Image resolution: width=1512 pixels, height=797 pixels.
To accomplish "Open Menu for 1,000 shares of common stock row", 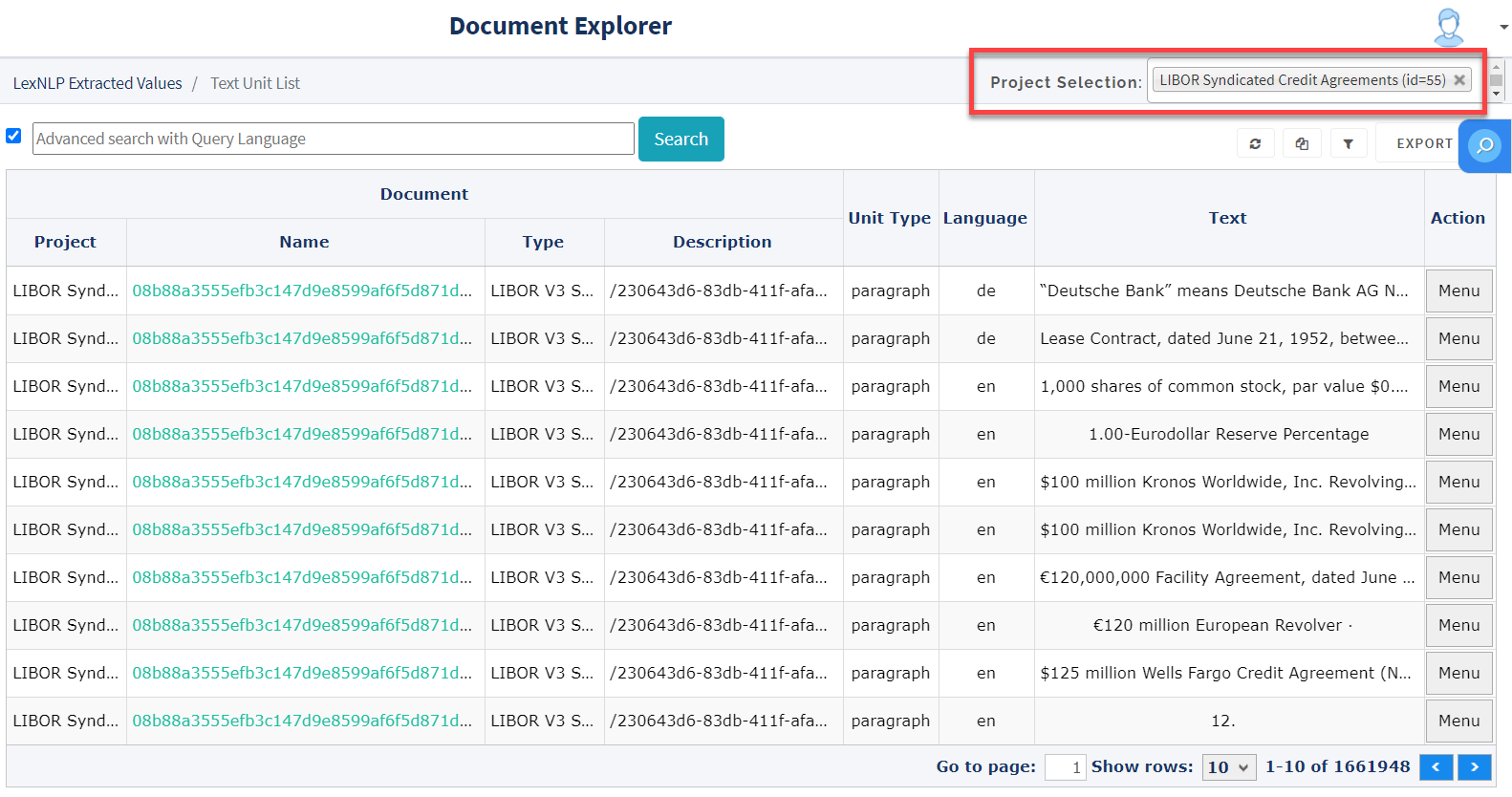I will coord(1459,386).
